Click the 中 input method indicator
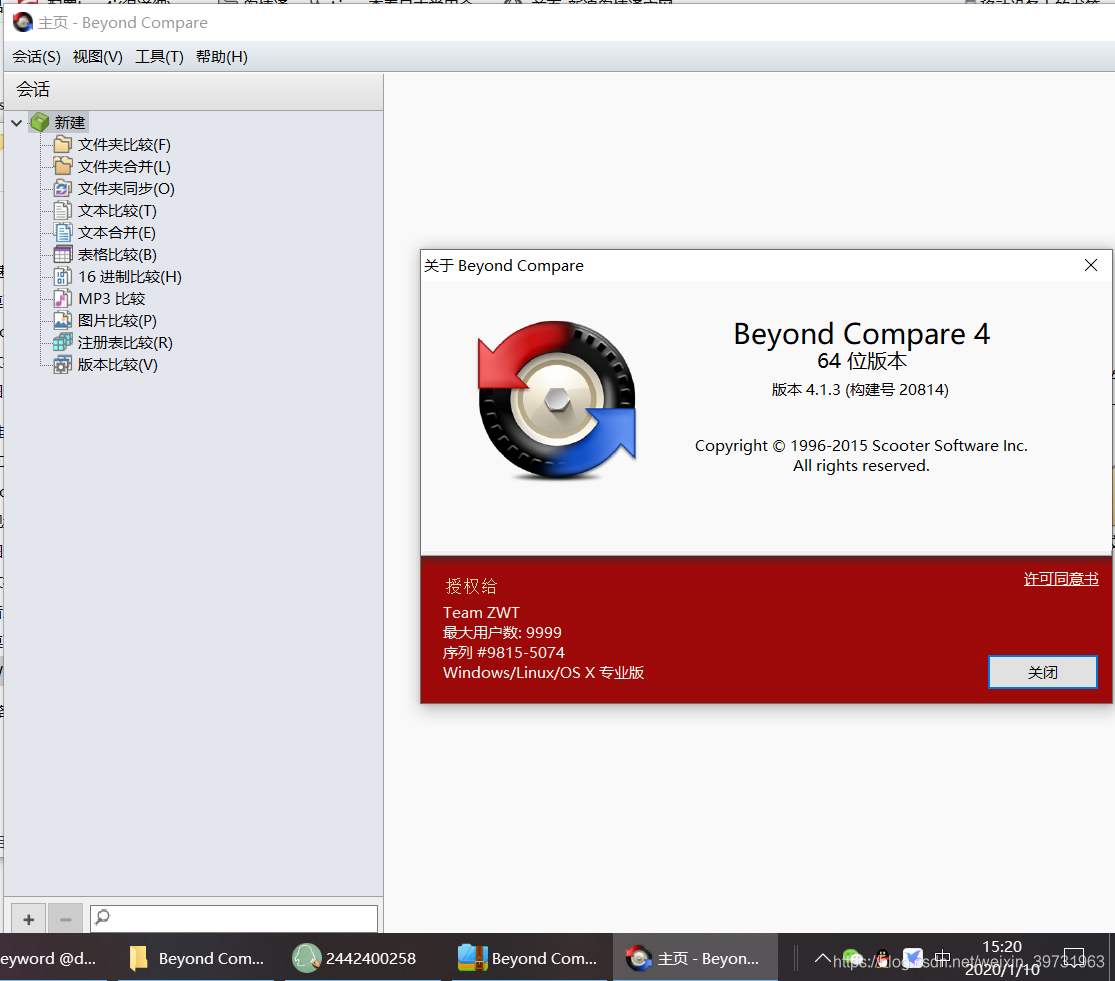1115x981 pixels. tap(943, 958)
